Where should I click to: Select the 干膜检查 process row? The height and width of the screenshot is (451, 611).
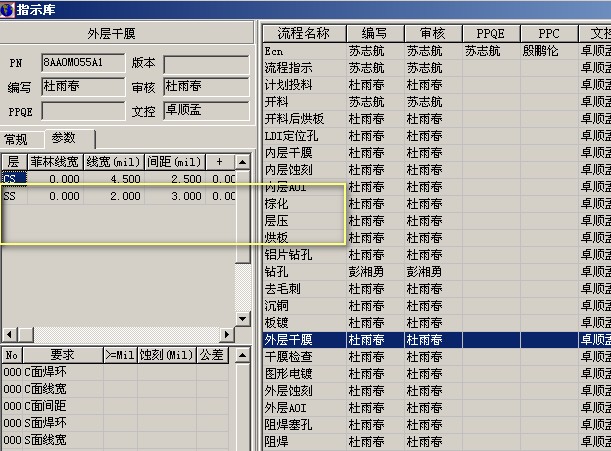437,357
